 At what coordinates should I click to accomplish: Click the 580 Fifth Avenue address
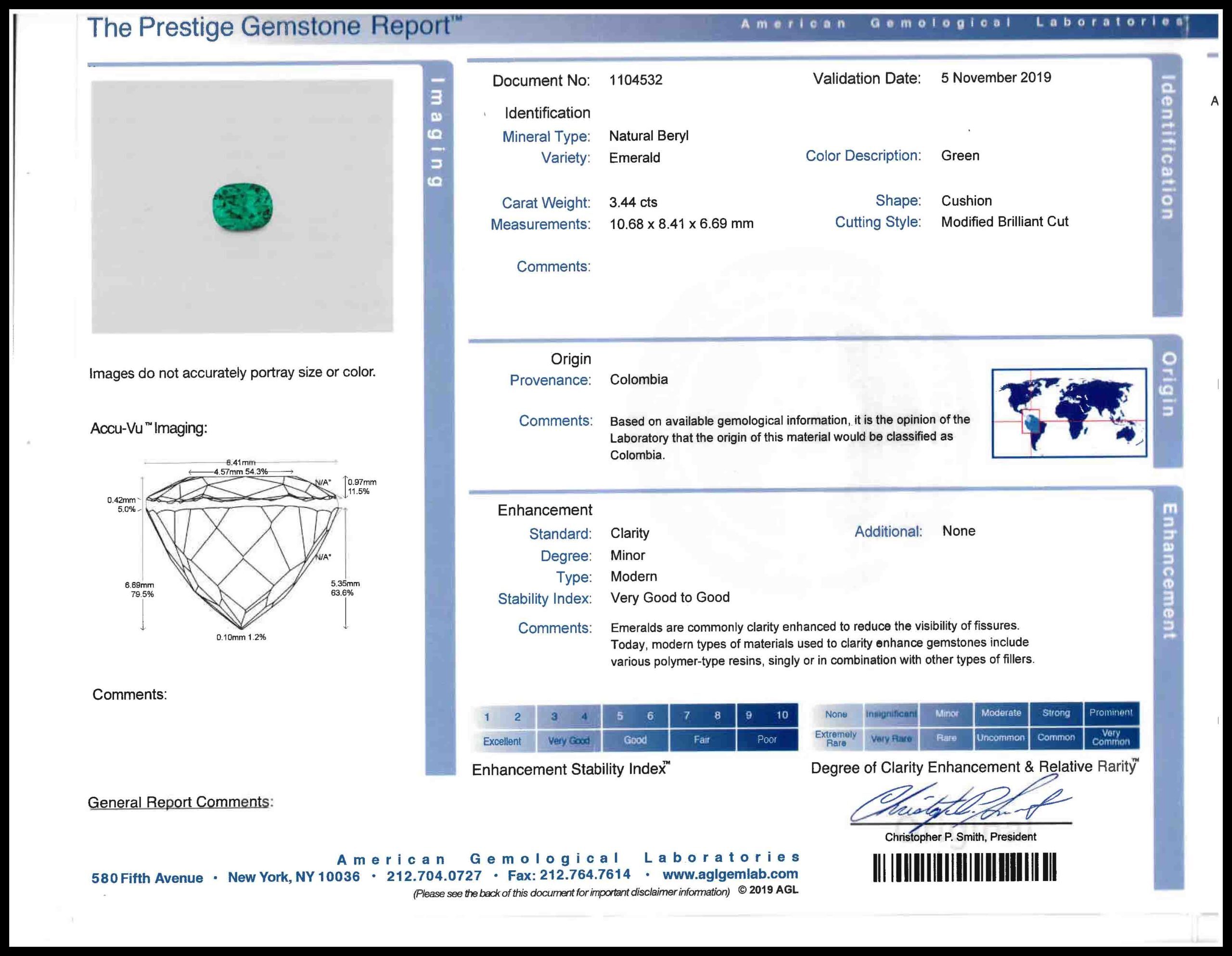147,878
